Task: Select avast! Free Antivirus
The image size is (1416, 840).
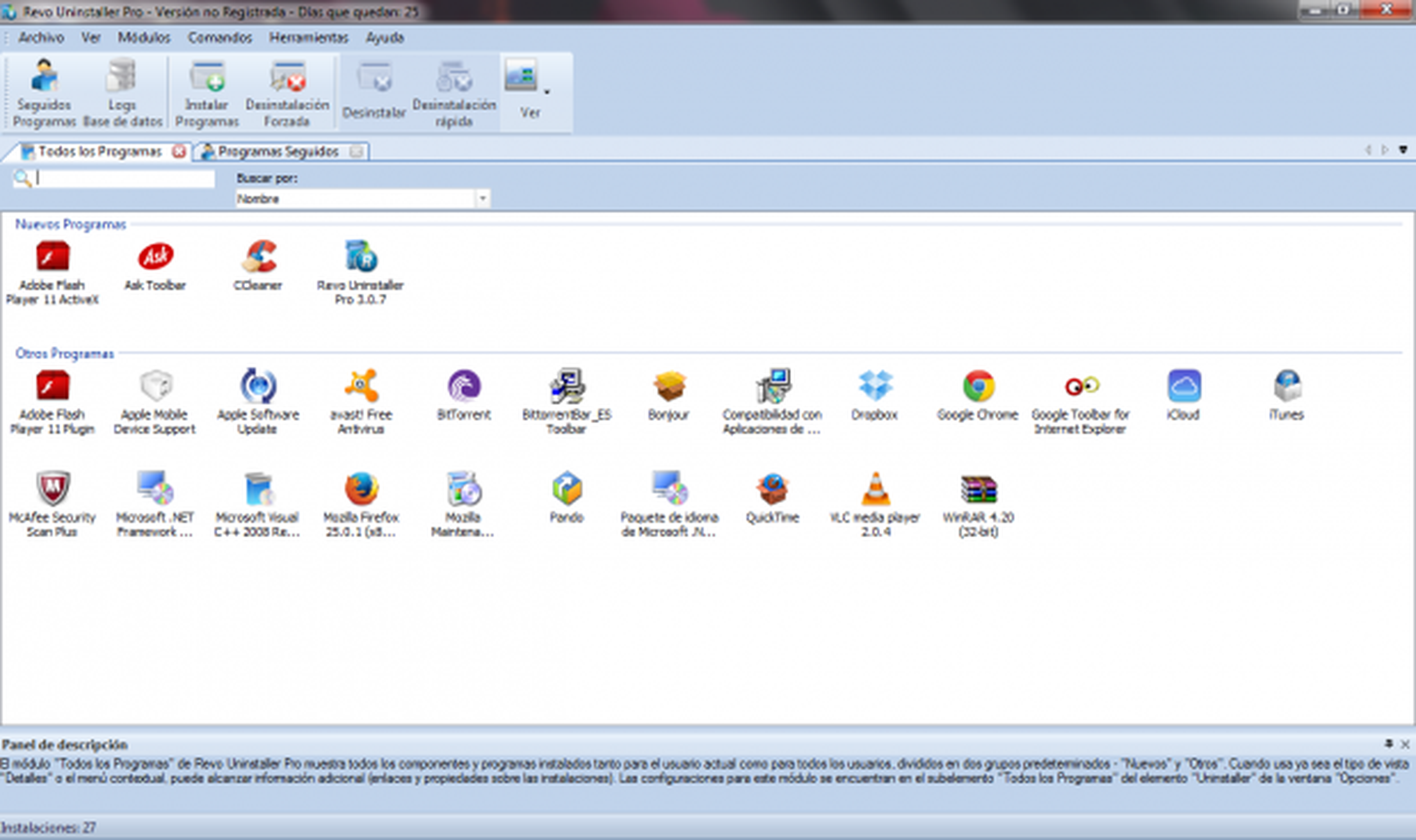Action: point(361,402)
